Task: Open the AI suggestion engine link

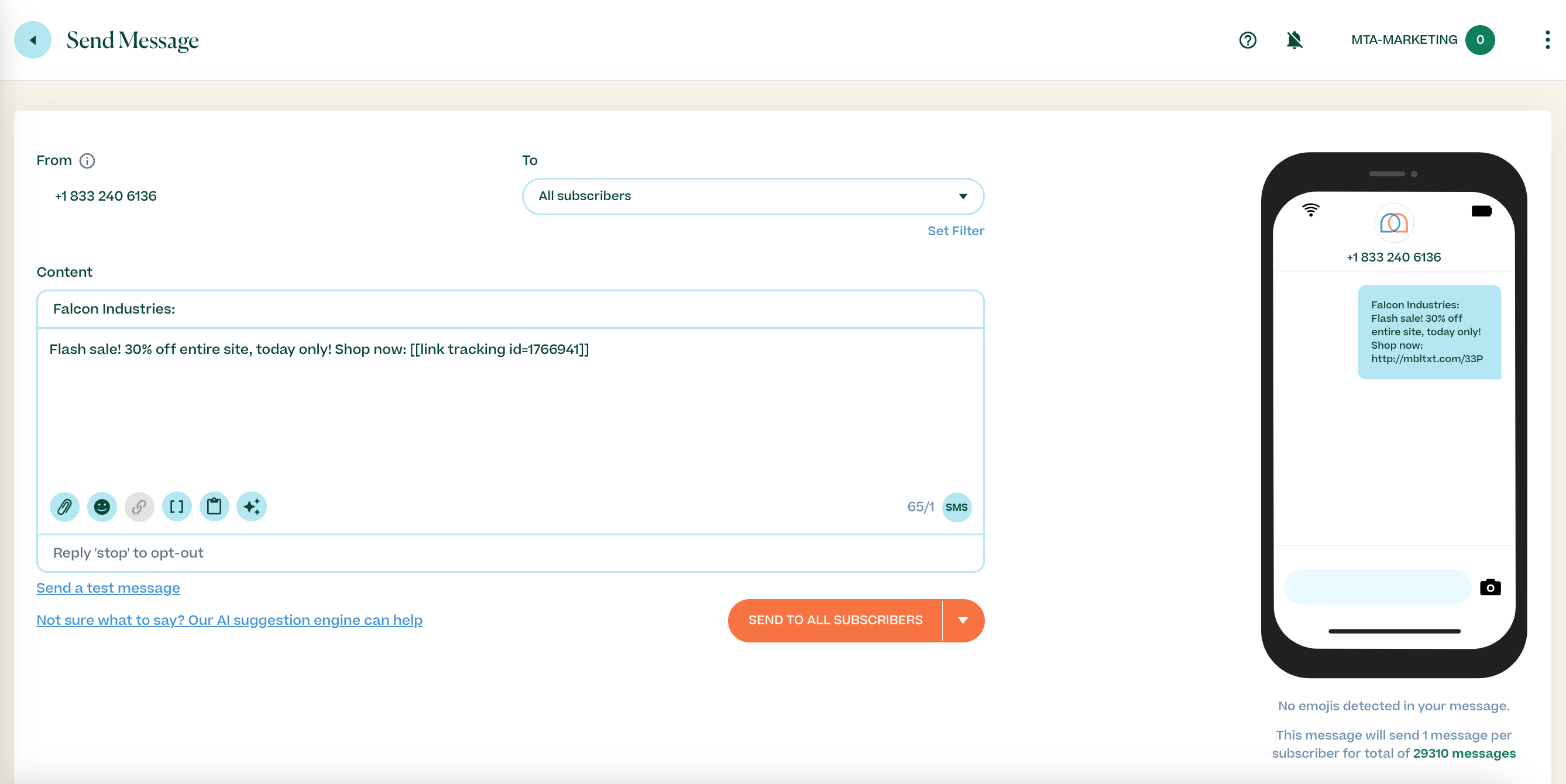Action: [229, 621]
